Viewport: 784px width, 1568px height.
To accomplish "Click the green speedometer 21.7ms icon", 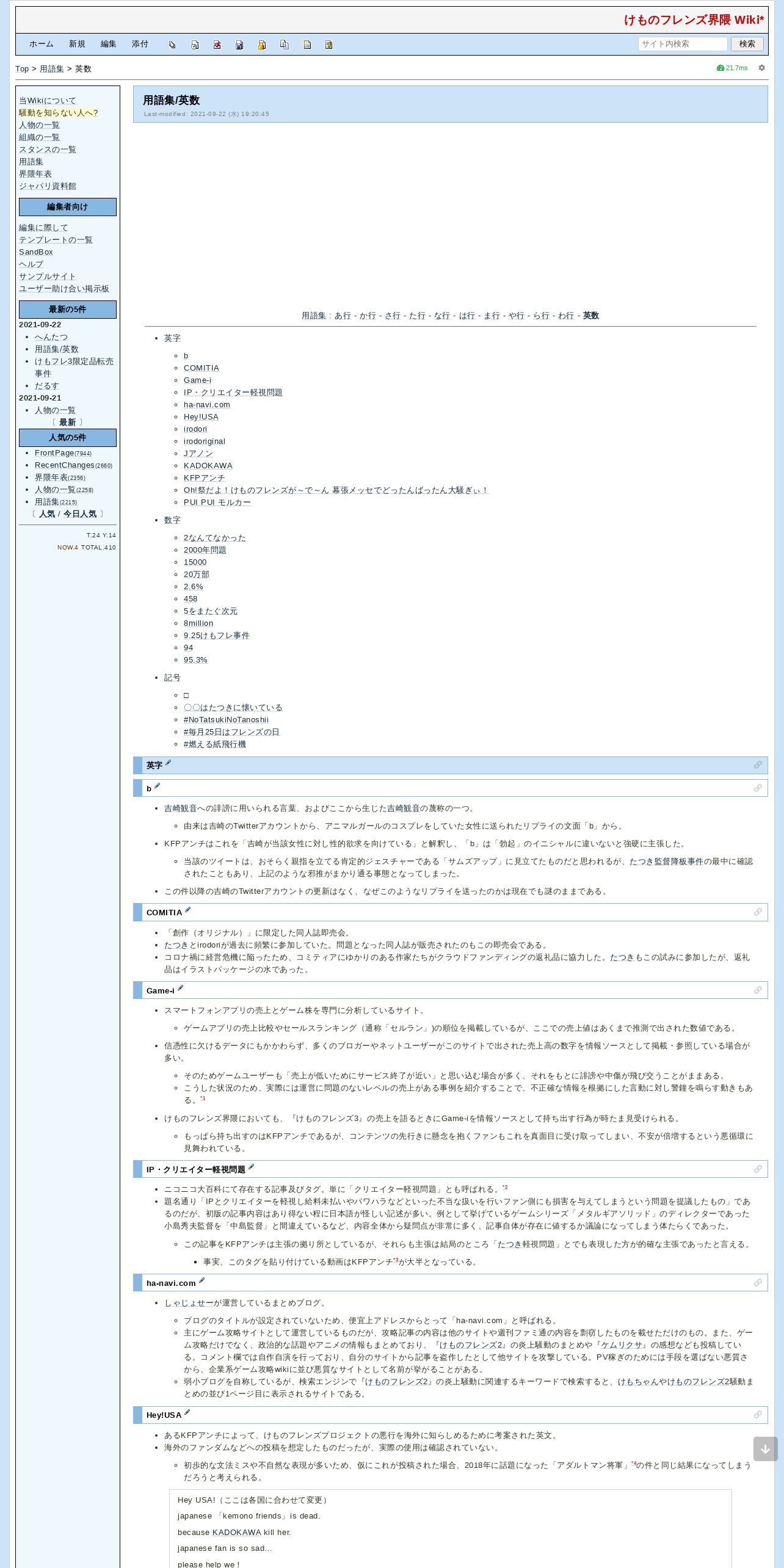I will point(720,68).
